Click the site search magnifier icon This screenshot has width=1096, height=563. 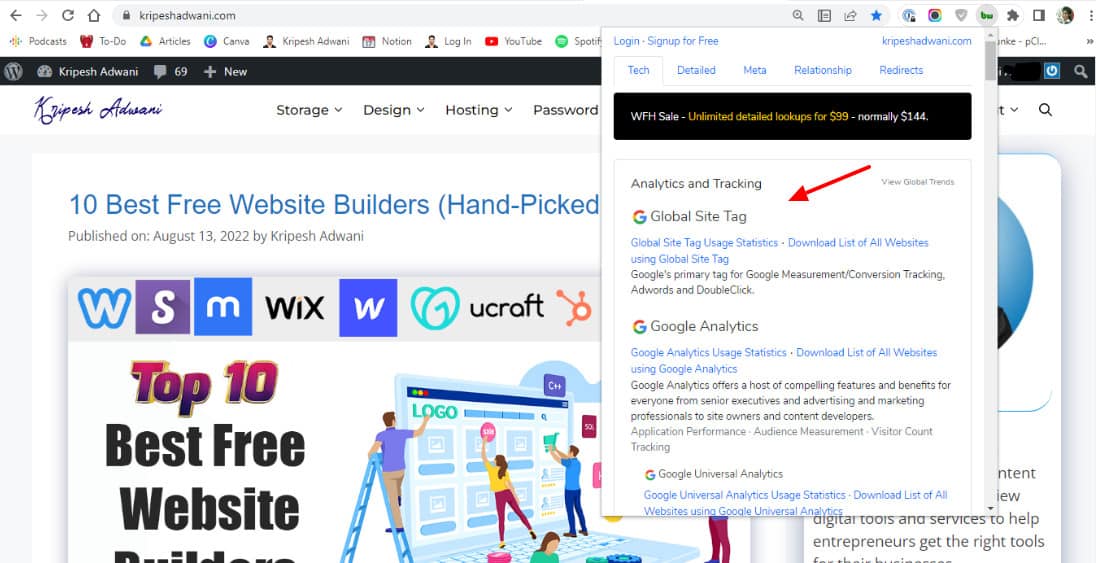1045,110
